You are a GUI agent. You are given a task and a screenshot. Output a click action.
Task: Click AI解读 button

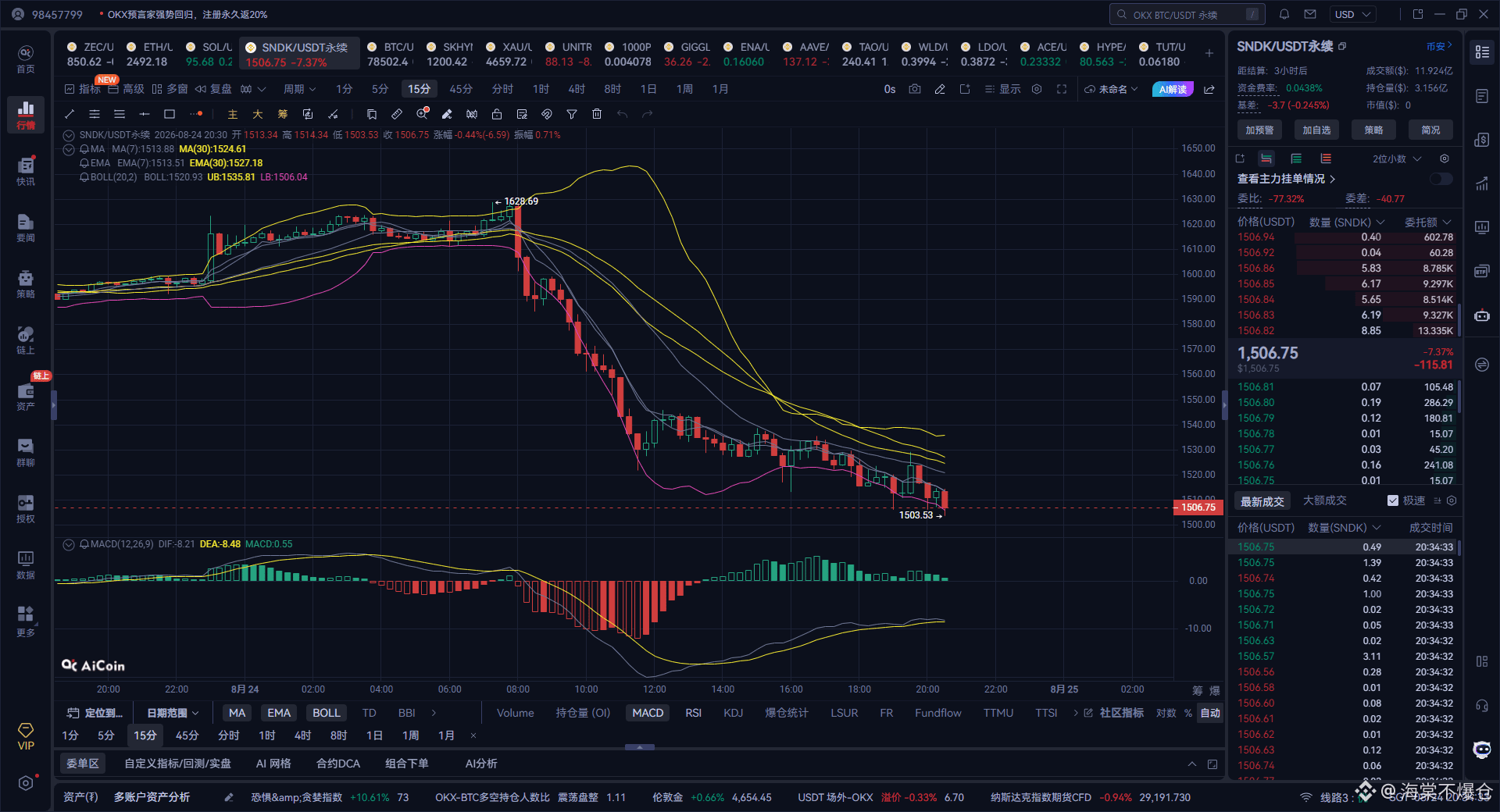tap(1173, 89)
